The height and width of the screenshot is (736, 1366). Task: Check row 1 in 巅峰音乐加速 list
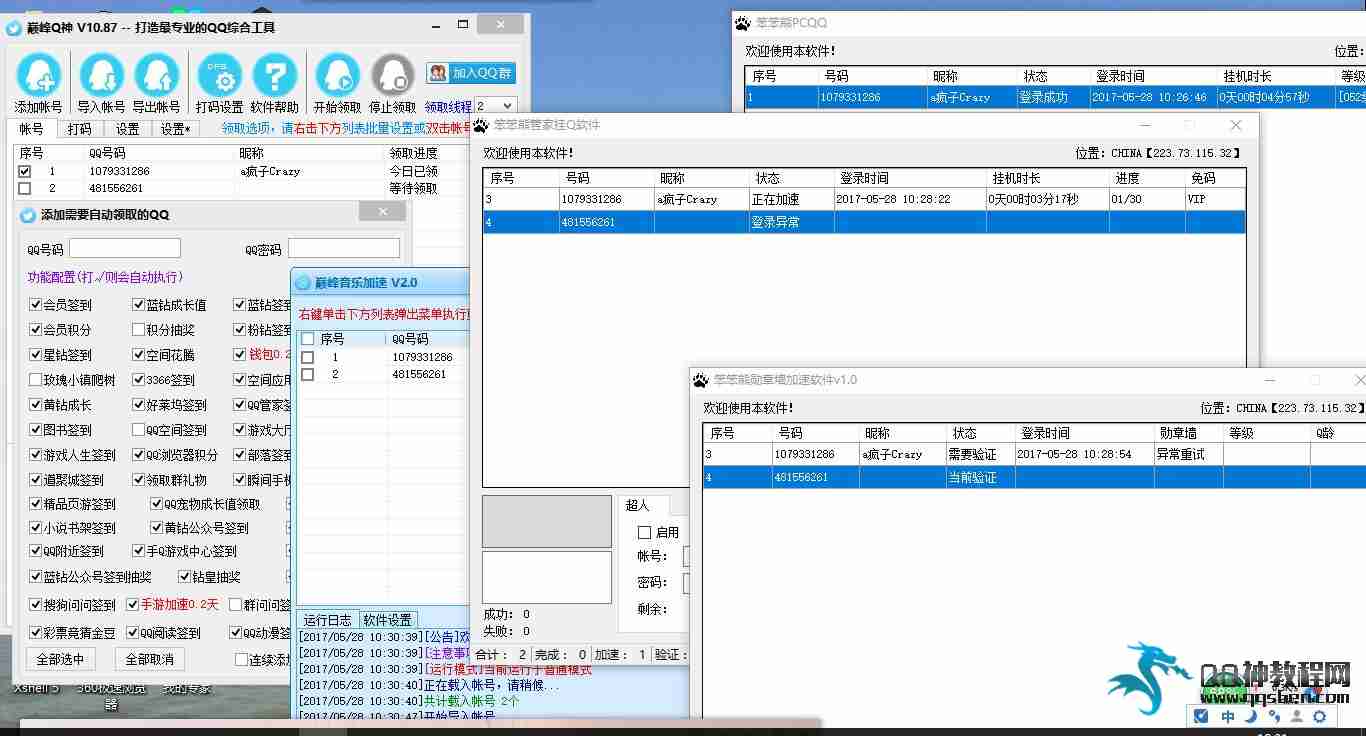pyautogui.click(x=308, y=357)
